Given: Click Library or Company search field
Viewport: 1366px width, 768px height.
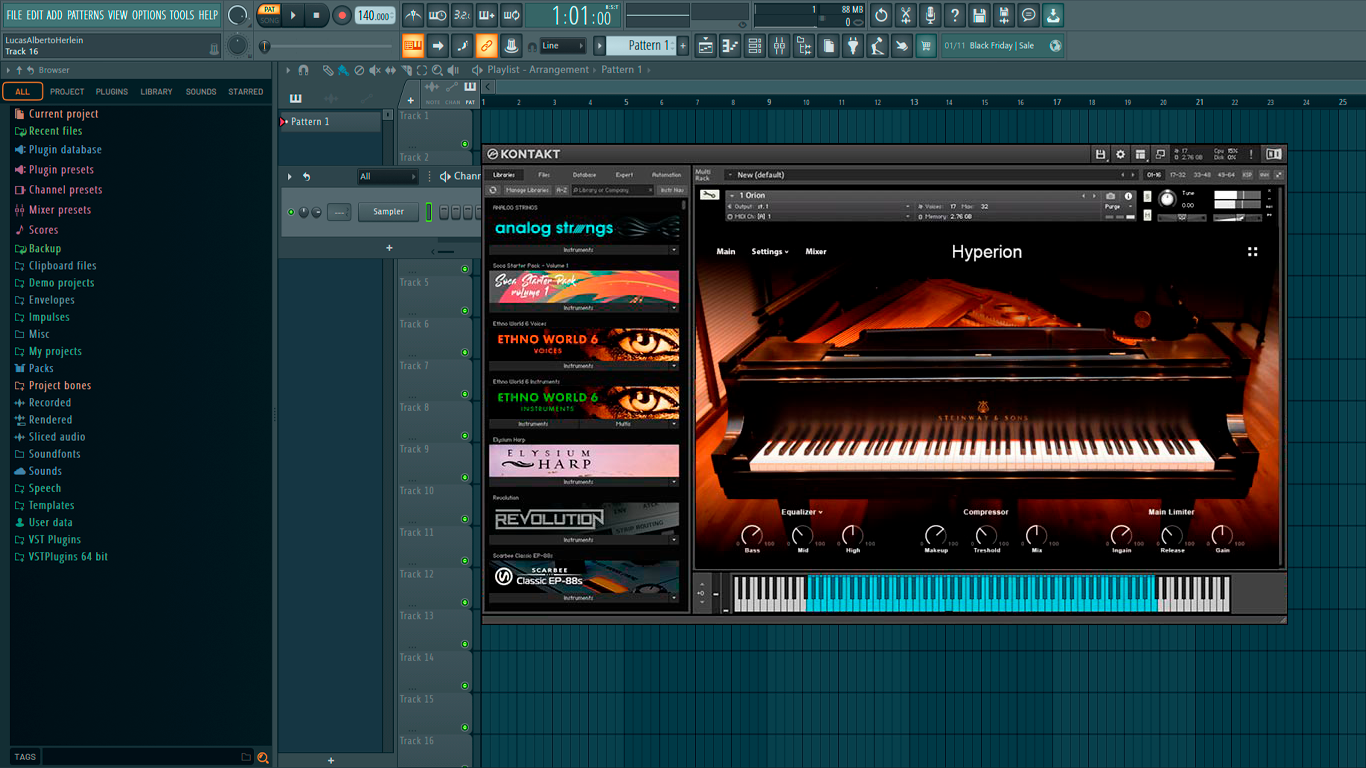Looking at the screenshot, I should [611, 190].
